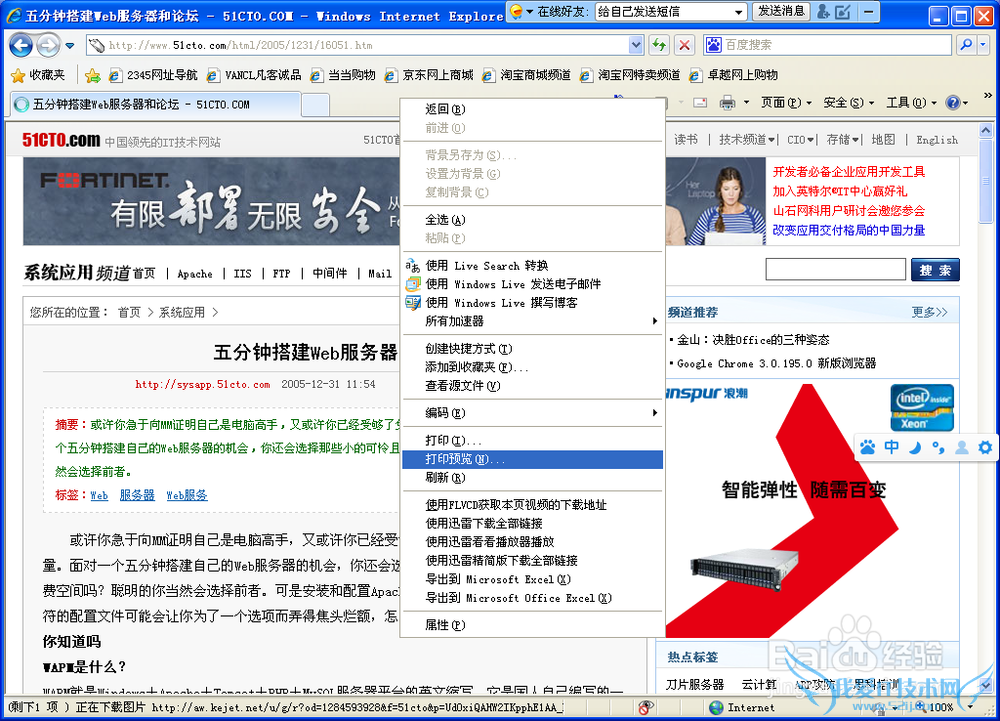Click the send message 发送消息 button
Viewport: 1000px width, 721px height.
click(x=781, y=11)
